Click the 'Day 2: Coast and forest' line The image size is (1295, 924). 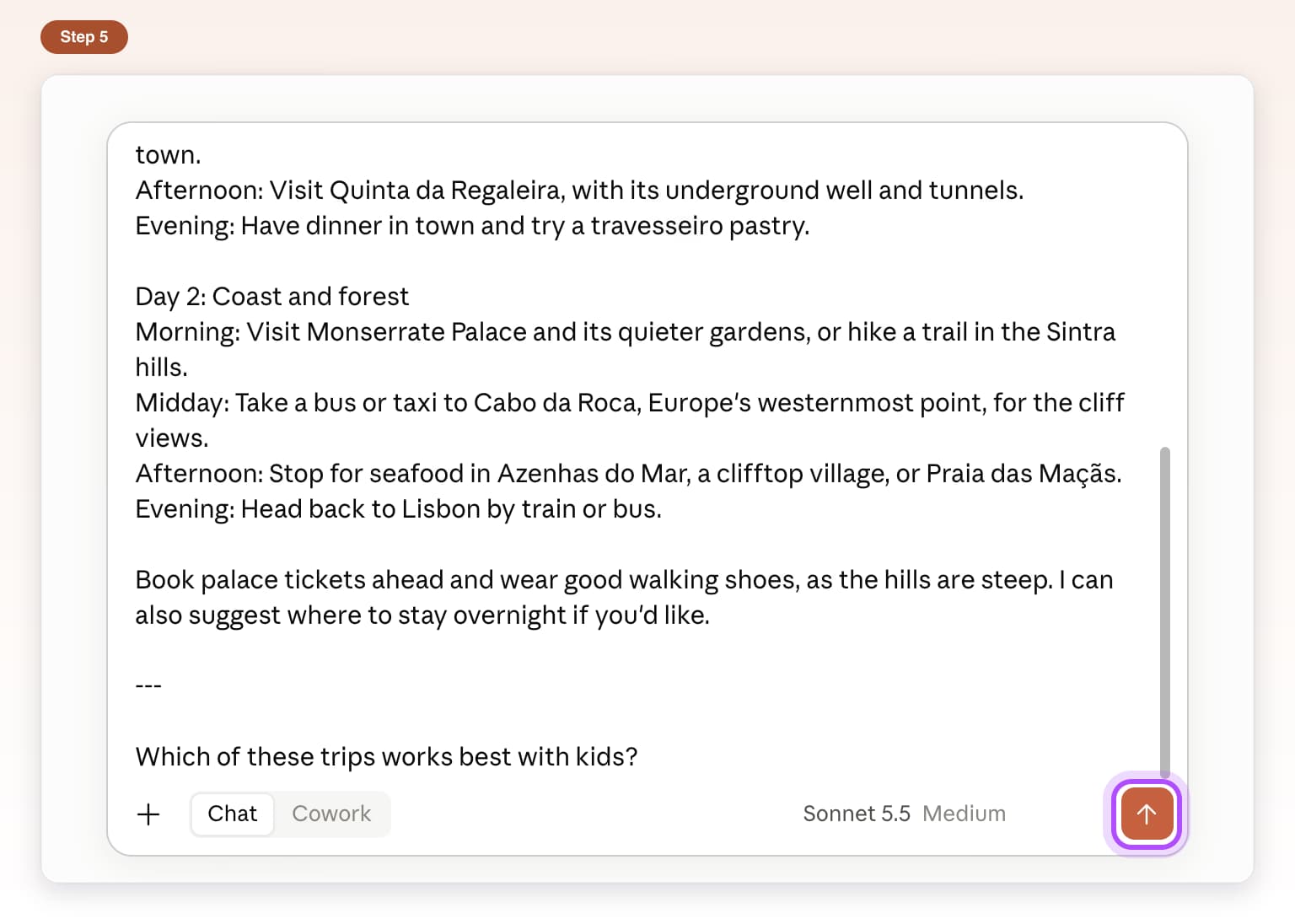(271, 296)
